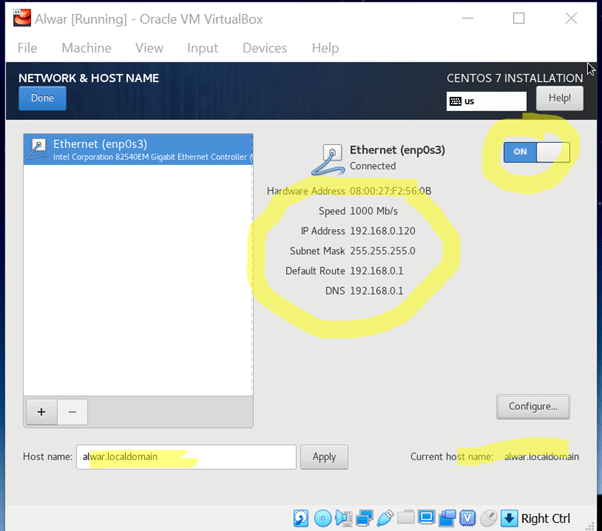
Task: Click the hard disk activity status icon
Action: point(301,518)
